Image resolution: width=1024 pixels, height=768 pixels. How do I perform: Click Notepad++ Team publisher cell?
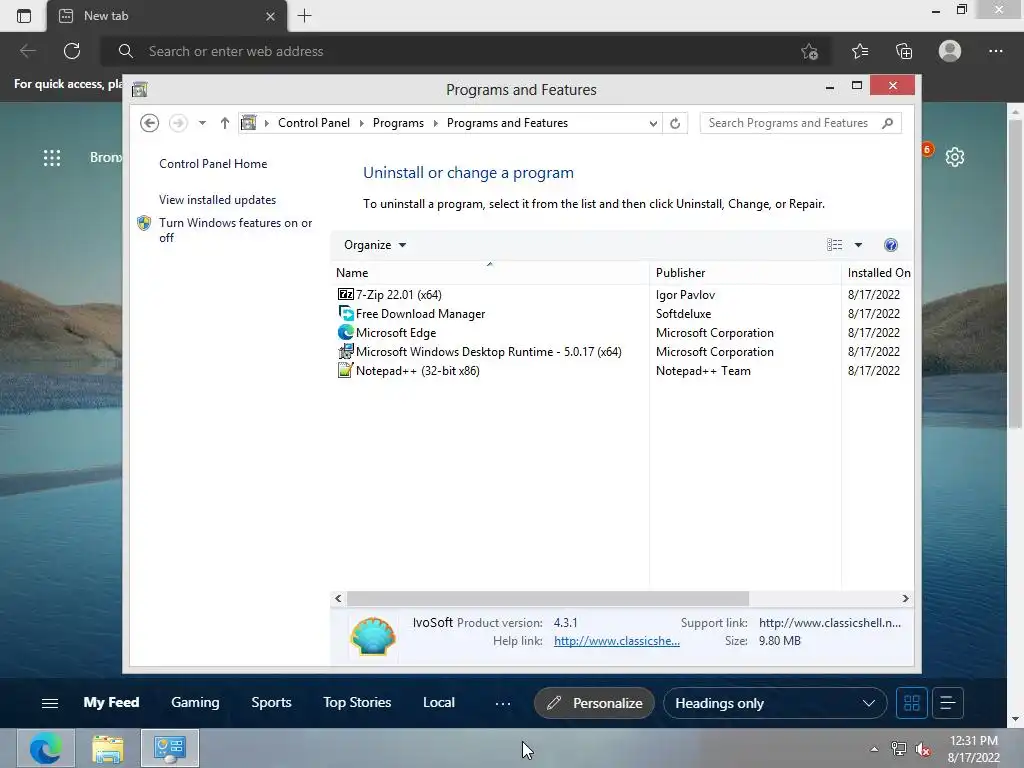coord(703,371)
